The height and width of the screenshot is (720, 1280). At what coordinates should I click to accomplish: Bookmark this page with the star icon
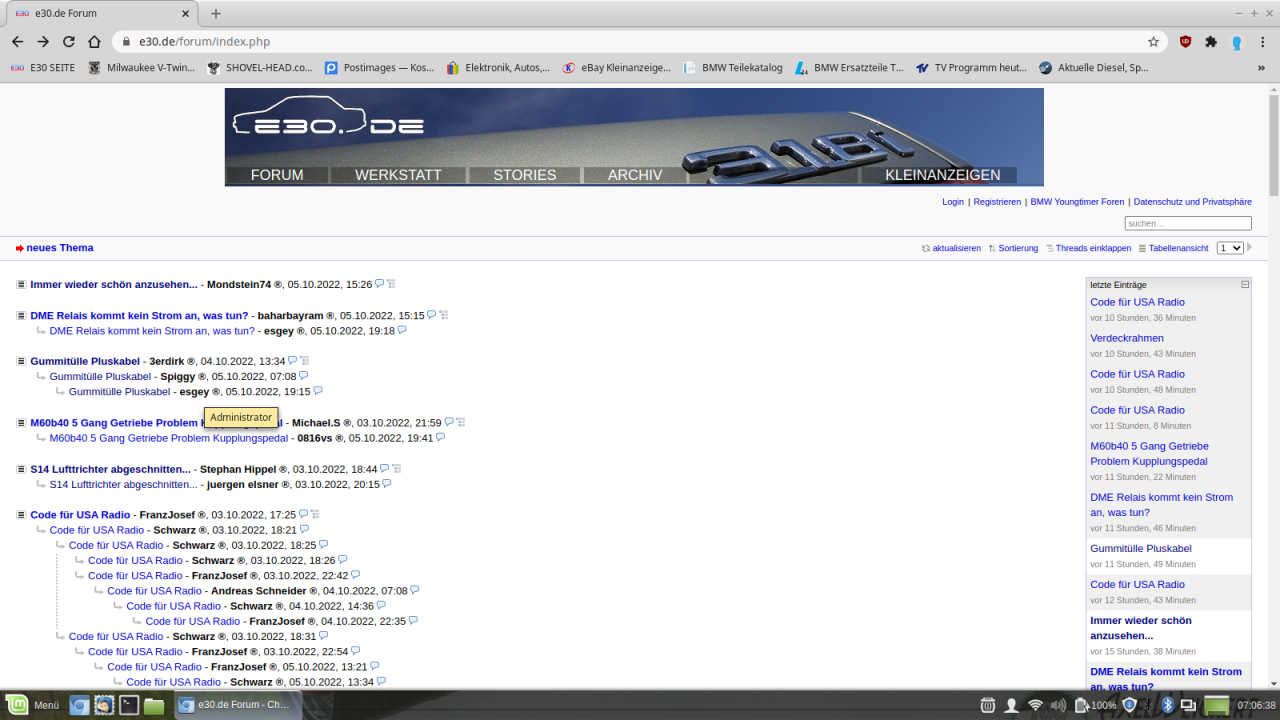(x=1153, y=42)
